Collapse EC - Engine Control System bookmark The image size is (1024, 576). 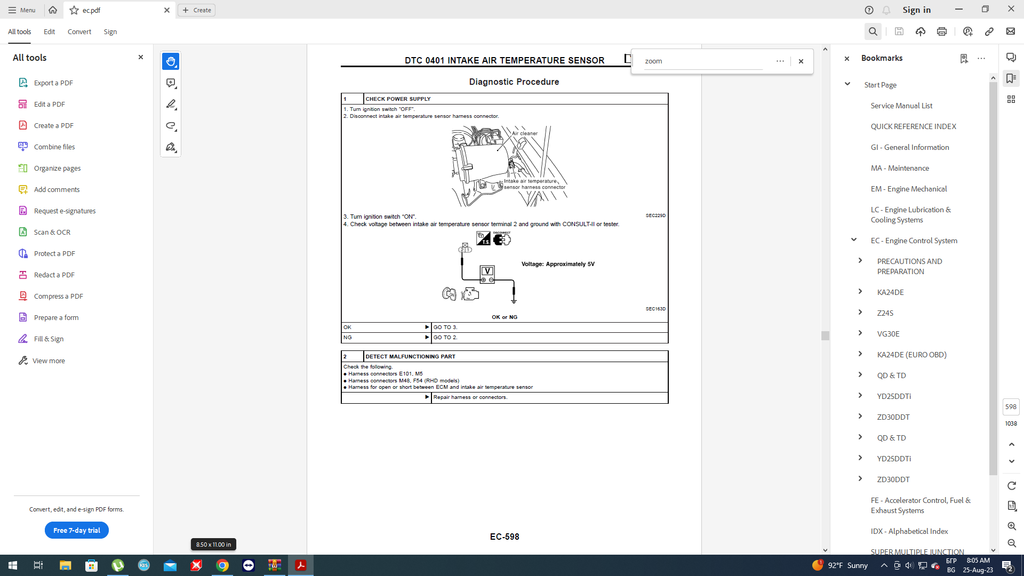pos(854,240)
